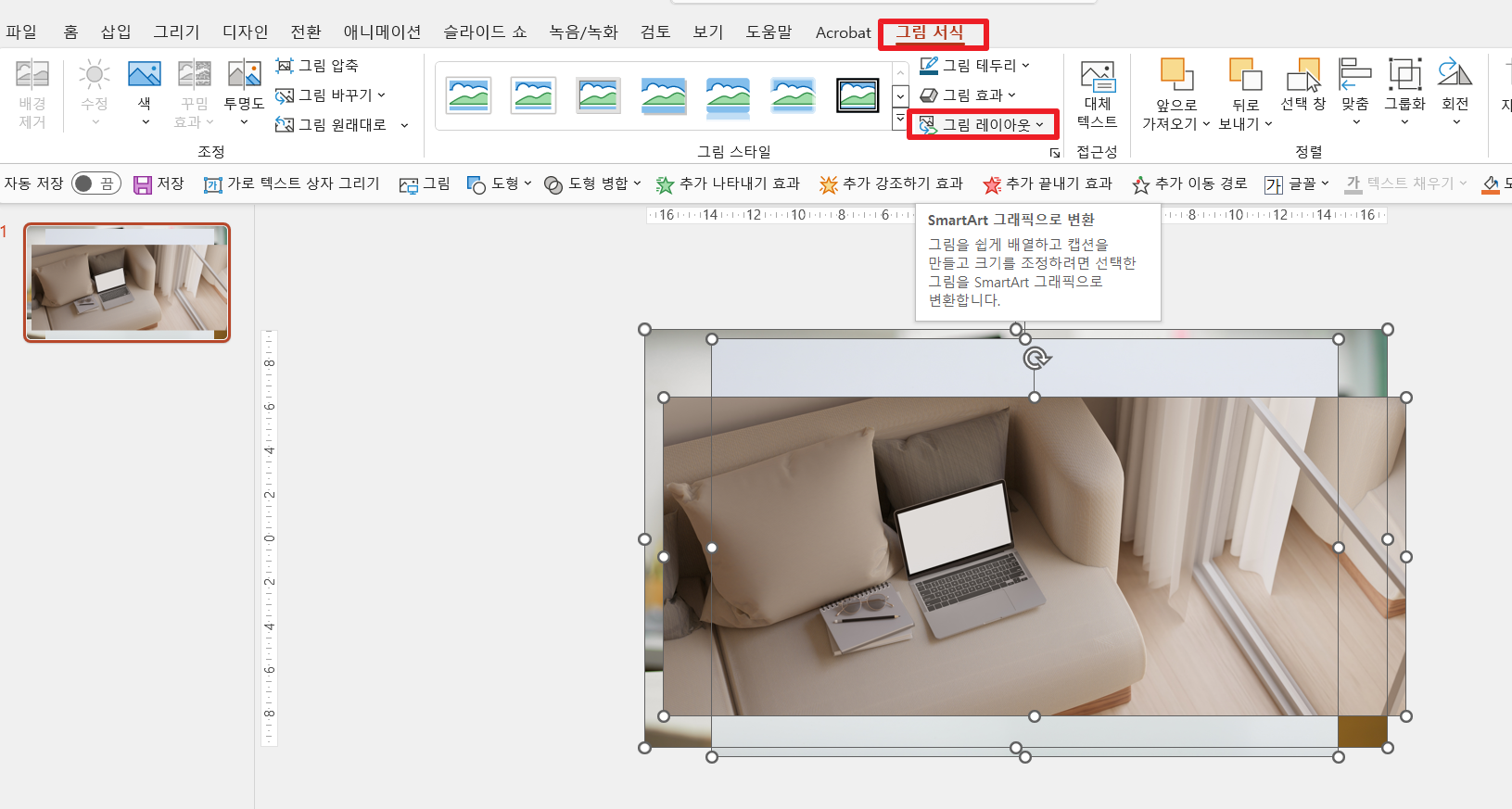Expand the picture styles gallery more button
This screenshot has width=1512, height=809.
[x=900, y=119]
